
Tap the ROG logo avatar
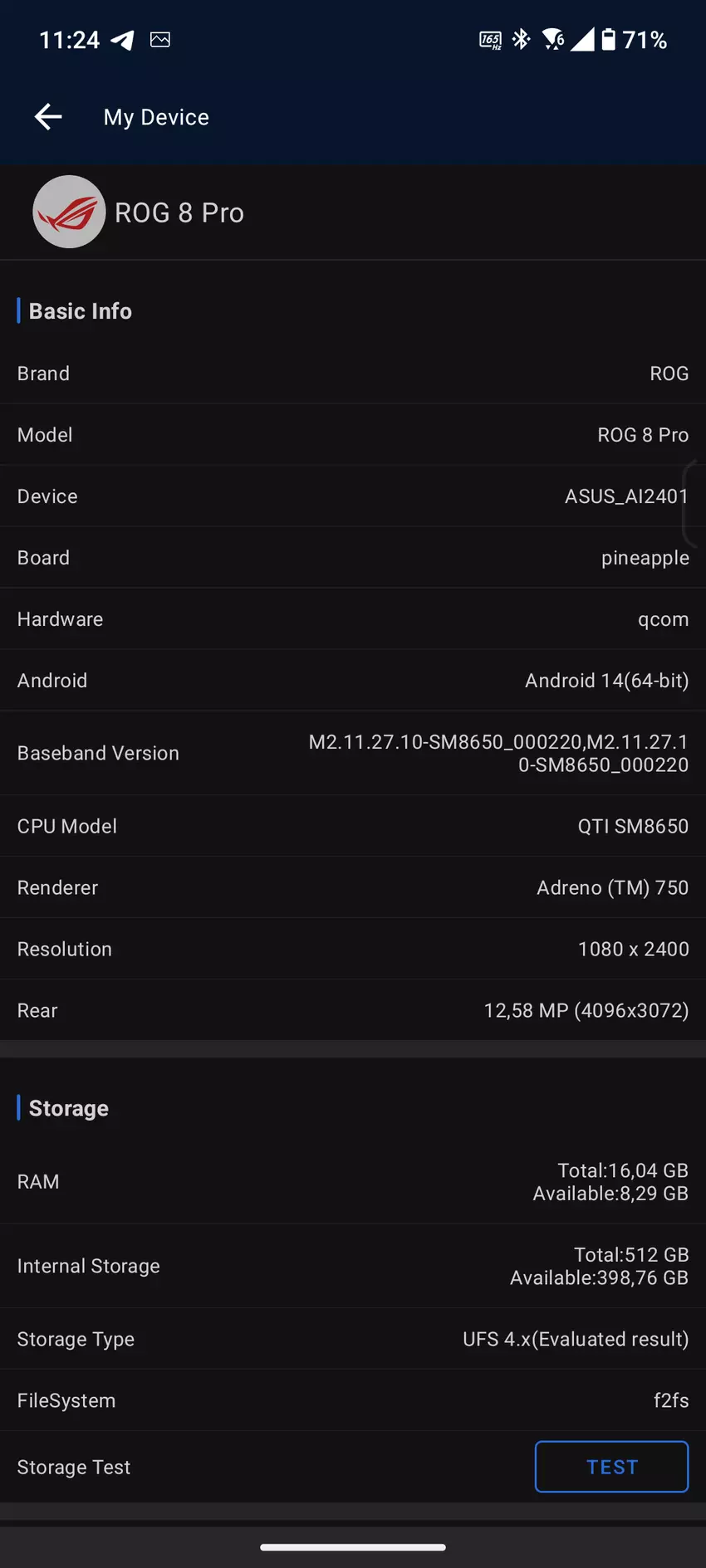coord(69,212)
